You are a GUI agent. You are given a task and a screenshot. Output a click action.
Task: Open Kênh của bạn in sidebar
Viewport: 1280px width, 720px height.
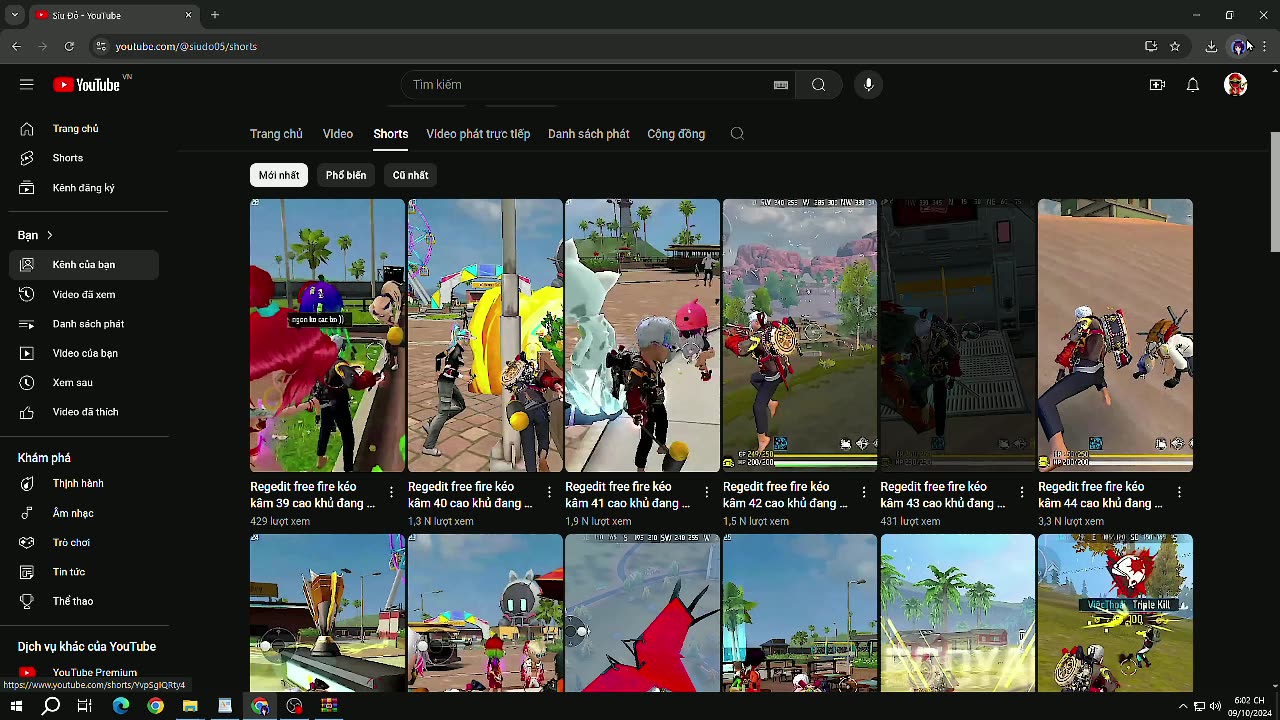coord(84,265)
